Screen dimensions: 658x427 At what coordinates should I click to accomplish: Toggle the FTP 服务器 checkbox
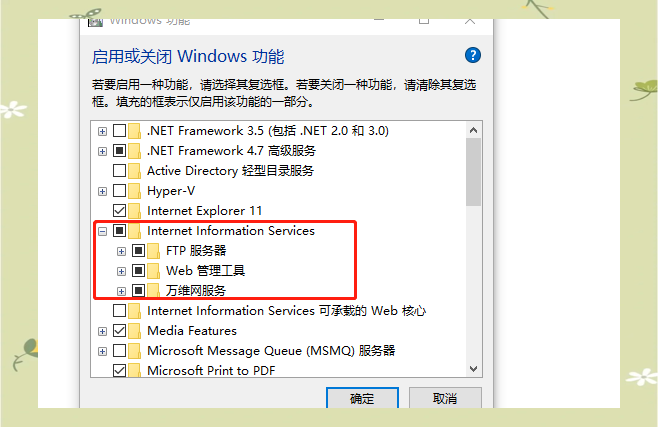pyautogui.click(x=138, y=251)
